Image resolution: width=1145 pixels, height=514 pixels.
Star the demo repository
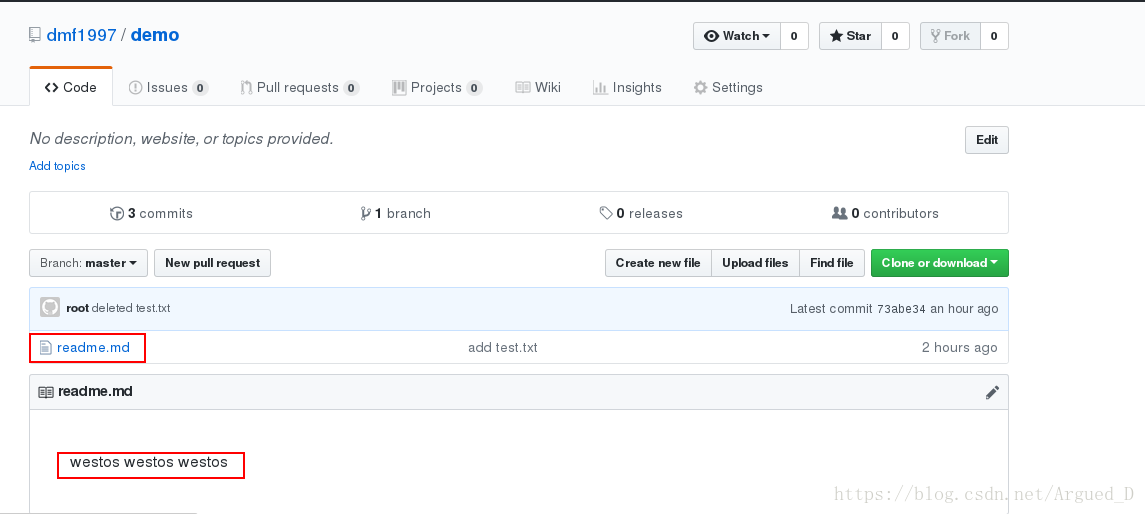tap(851, 36)
